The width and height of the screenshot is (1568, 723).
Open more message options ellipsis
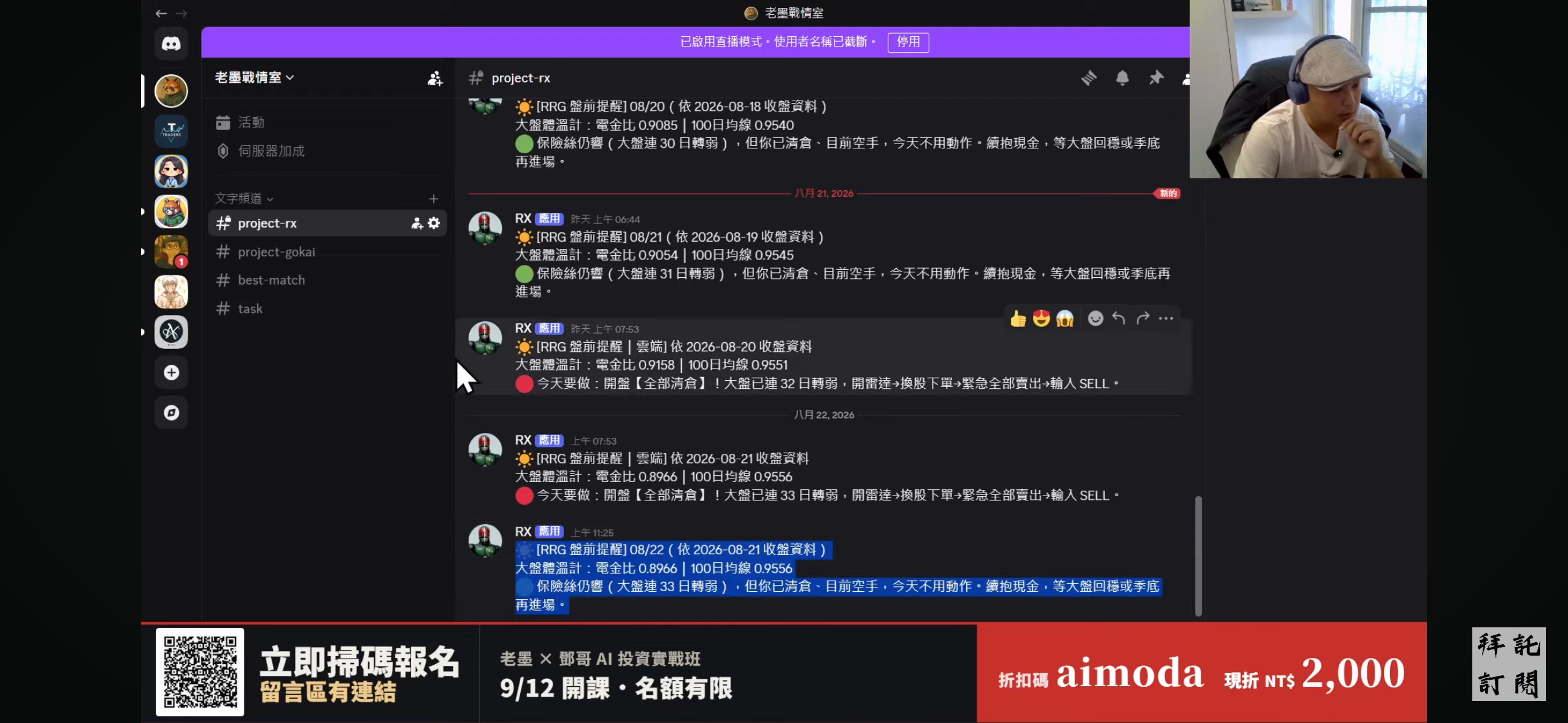click(1166, 318)
